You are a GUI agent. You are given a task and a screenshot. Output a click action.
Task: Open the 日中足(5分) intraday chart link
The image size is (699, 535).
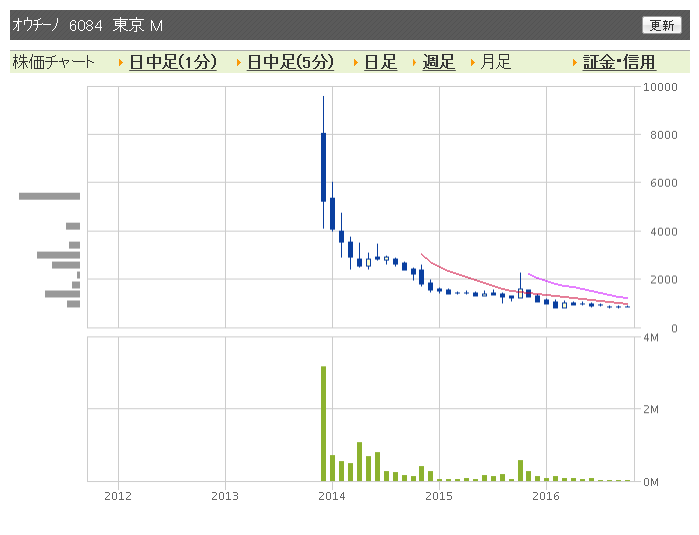[x=290, y=62]
